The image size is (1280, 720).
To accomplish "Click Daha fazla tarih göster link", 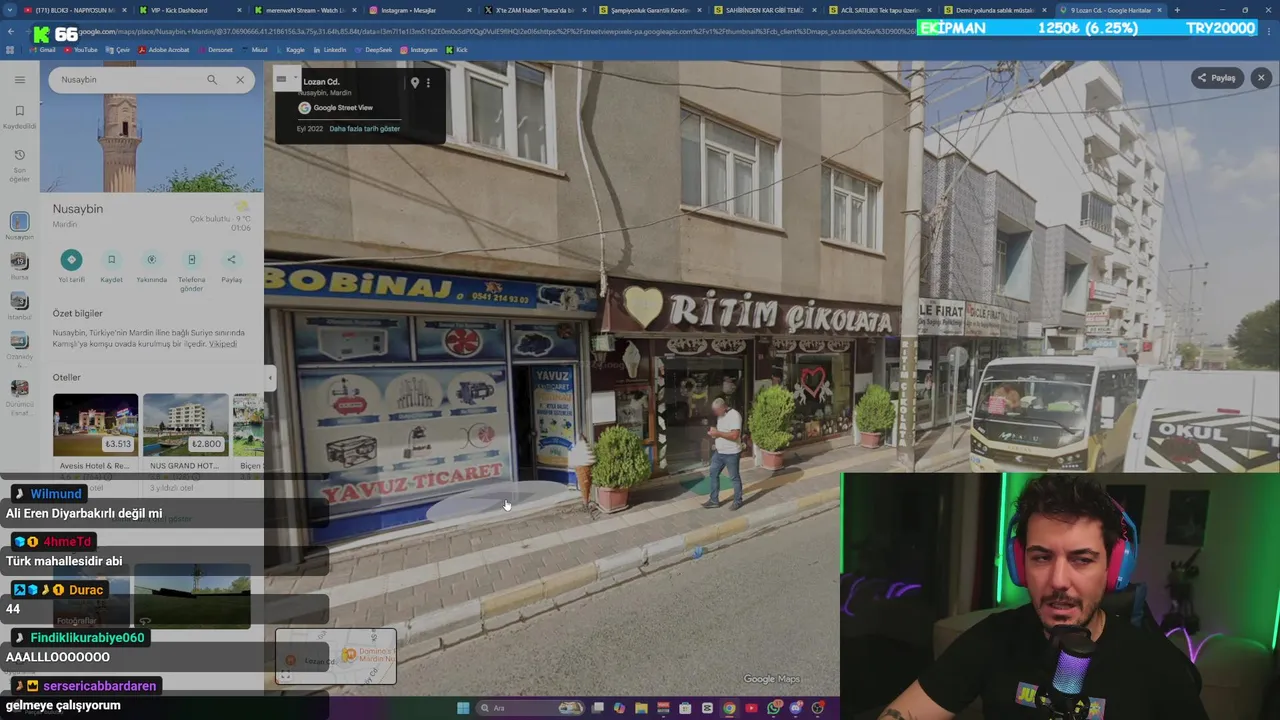I will [x=364, y=129].
